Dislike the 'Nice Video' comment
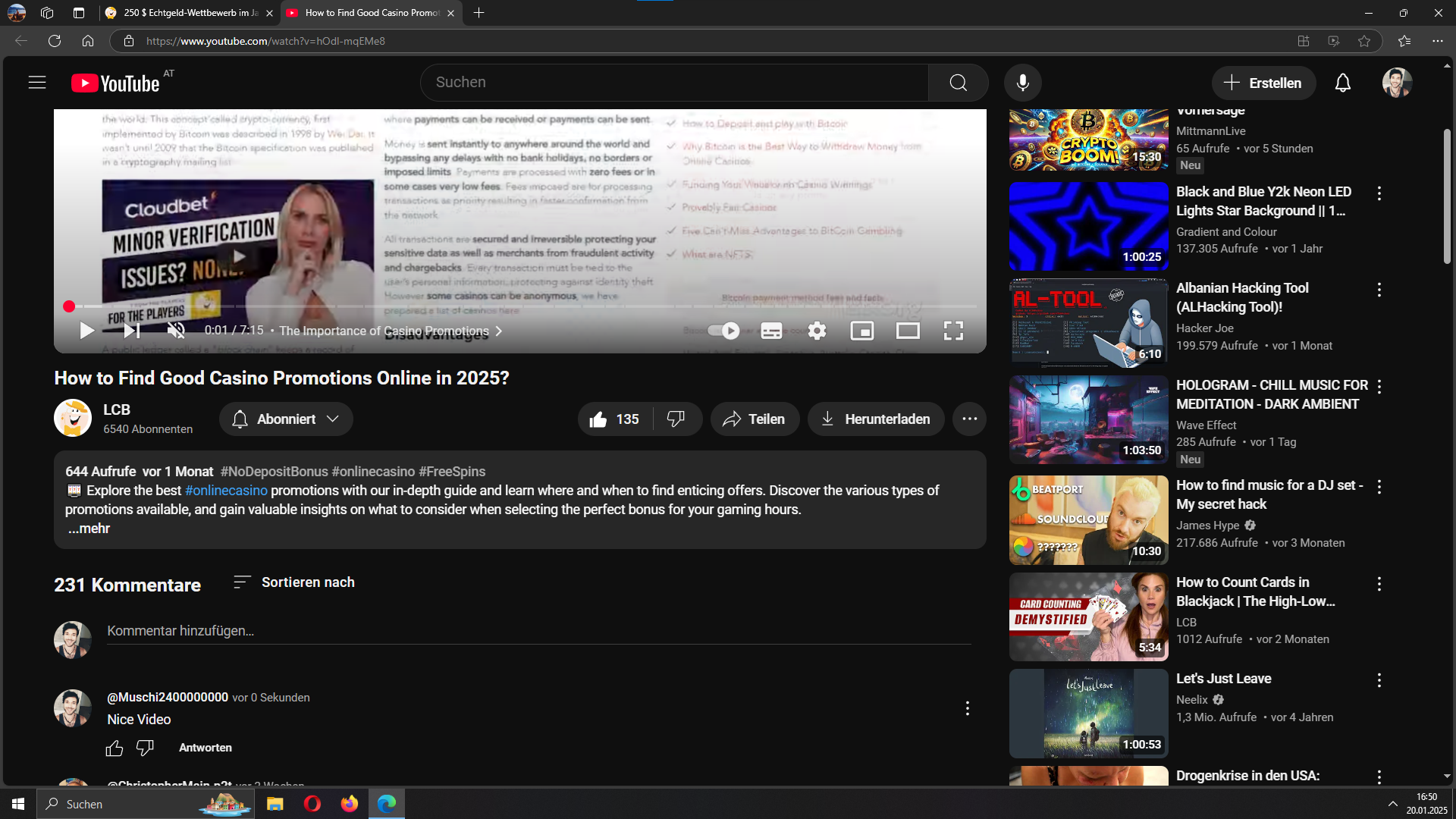This screenshot has height=819, width=1456. click(145, 748)
